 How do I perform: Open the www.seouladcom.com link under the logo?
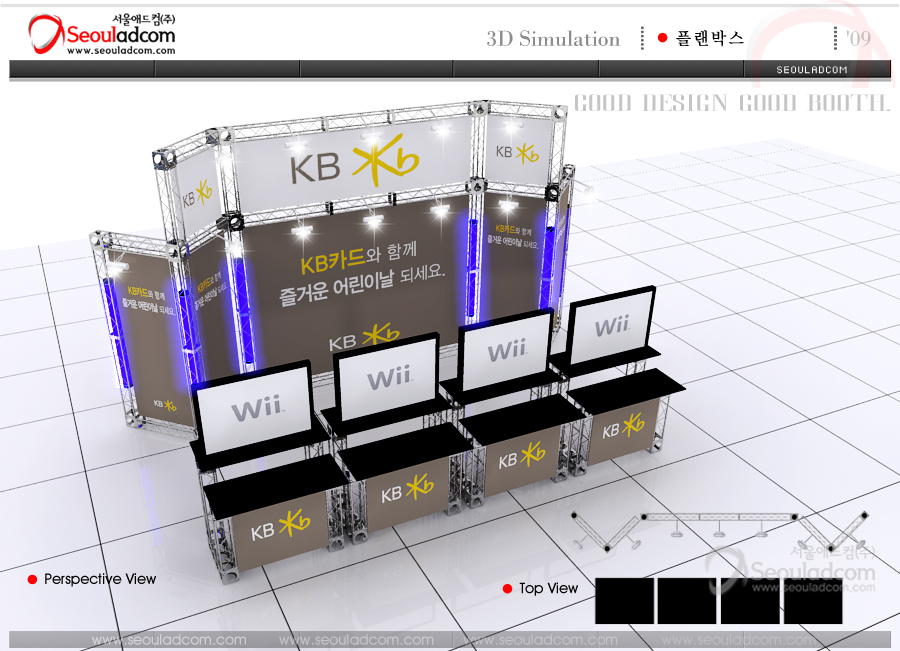[121, 51]
